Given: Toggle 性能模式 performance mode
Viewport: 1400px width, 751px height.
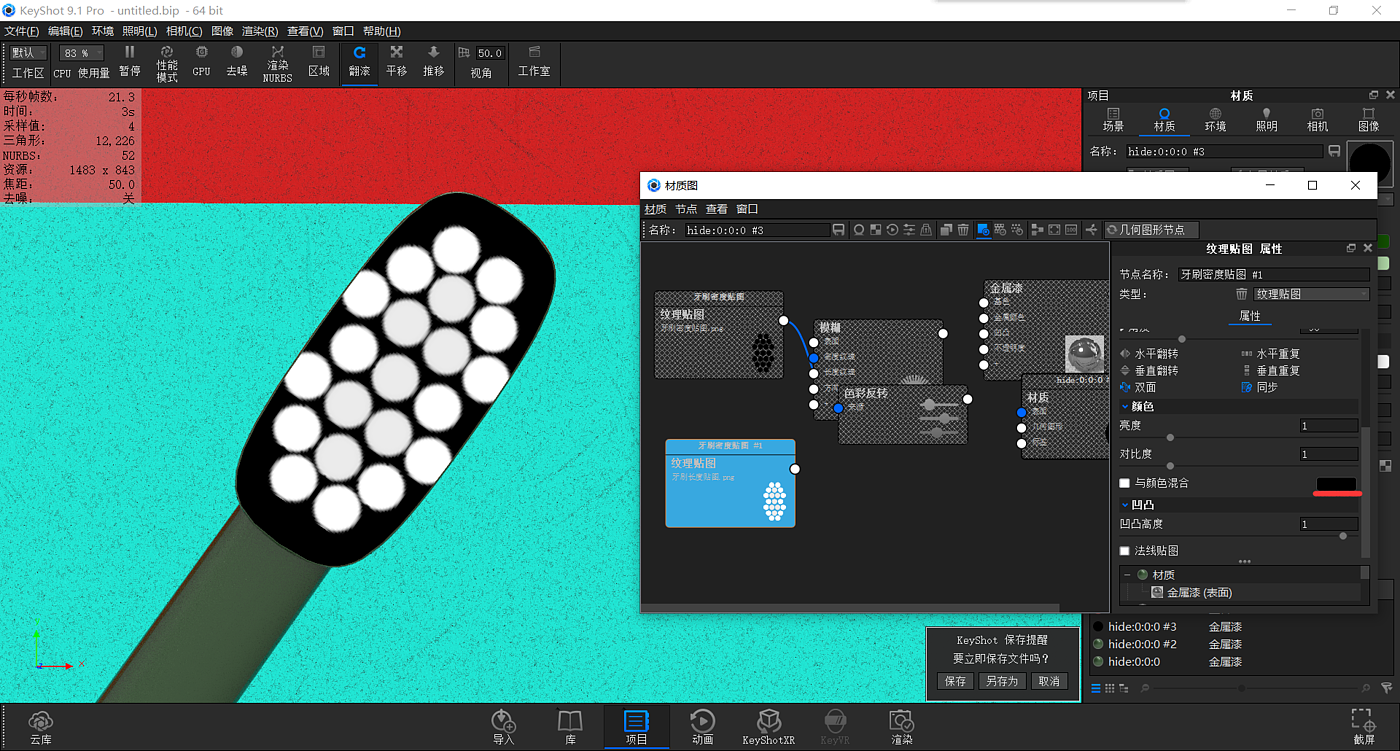Looking at the screenshot, I should pyautogui.click(x=167, y=63).
